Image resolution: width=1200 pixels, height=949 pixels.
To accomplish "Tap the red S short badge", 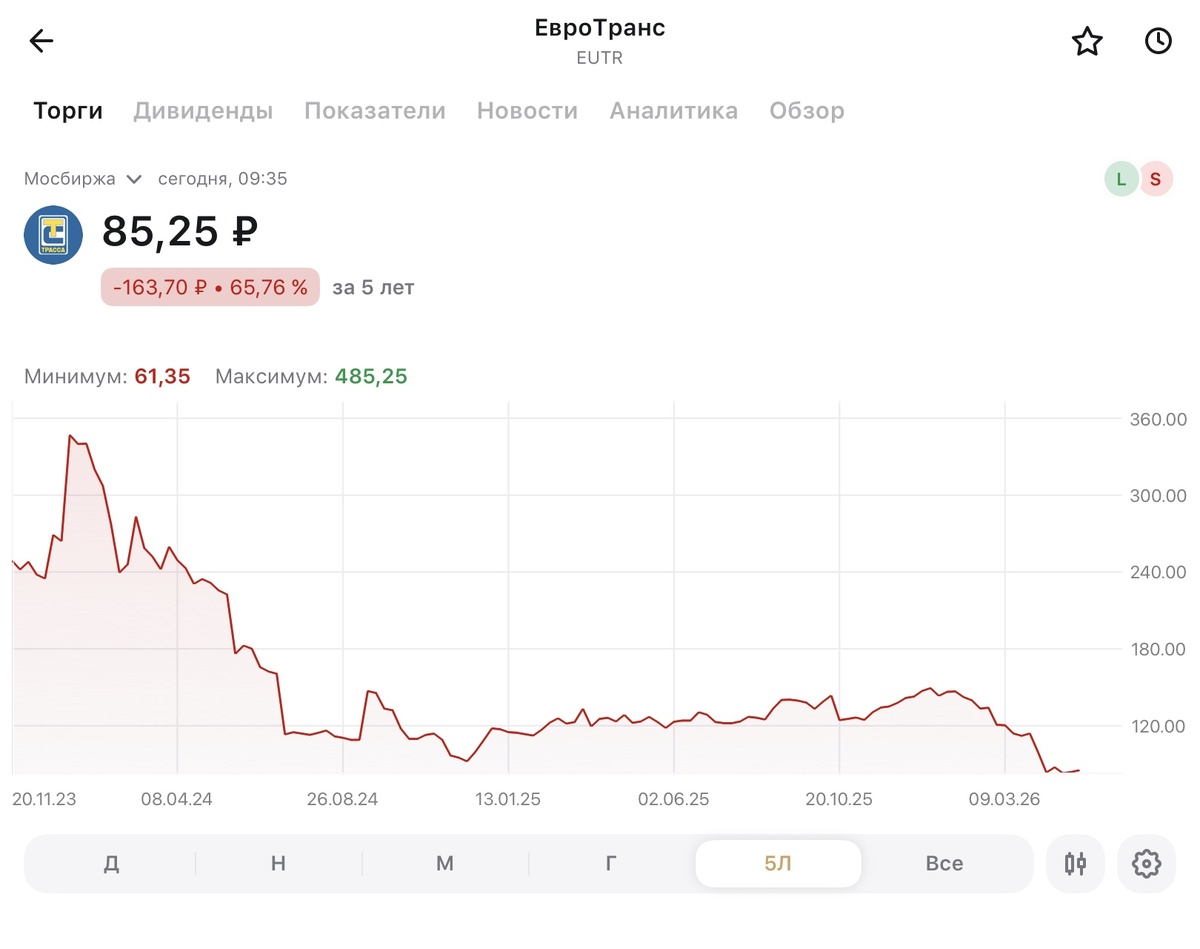I will pos(1156,179).
